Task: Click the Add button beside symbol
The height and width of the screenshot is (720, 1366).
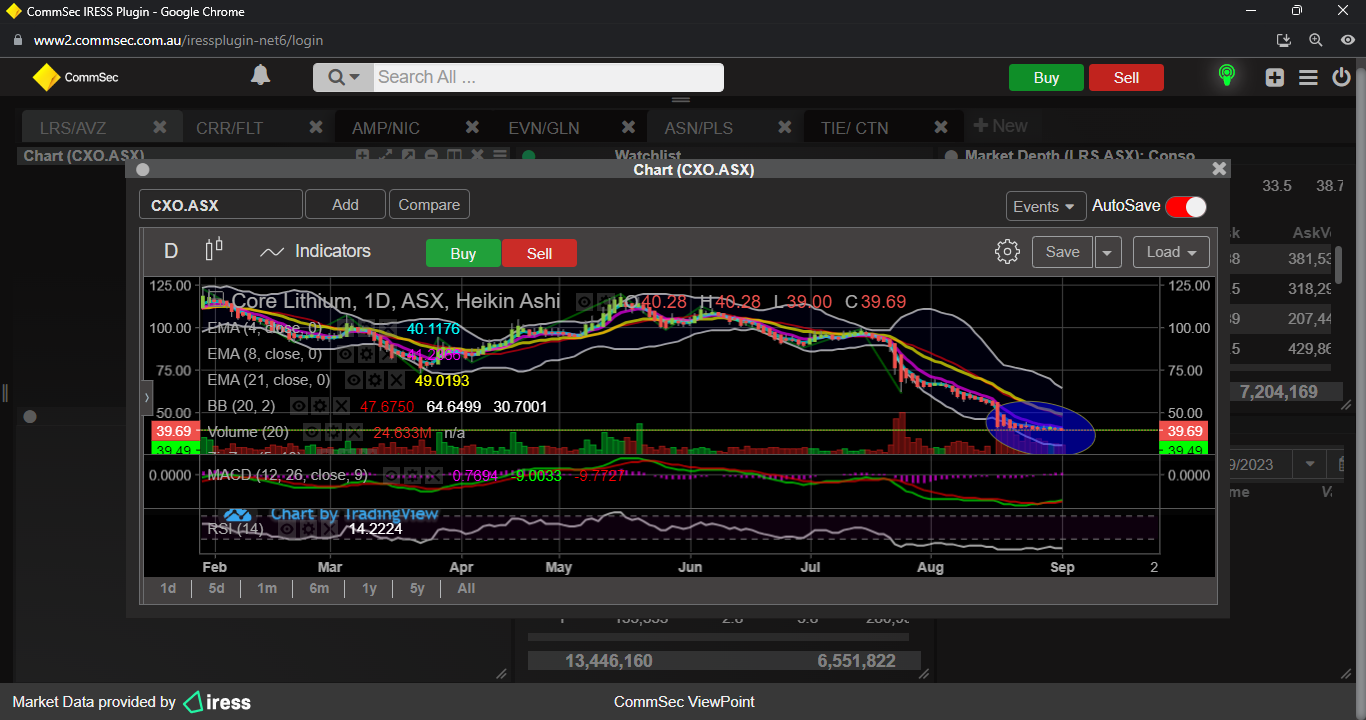Action: tap(345, 205)
